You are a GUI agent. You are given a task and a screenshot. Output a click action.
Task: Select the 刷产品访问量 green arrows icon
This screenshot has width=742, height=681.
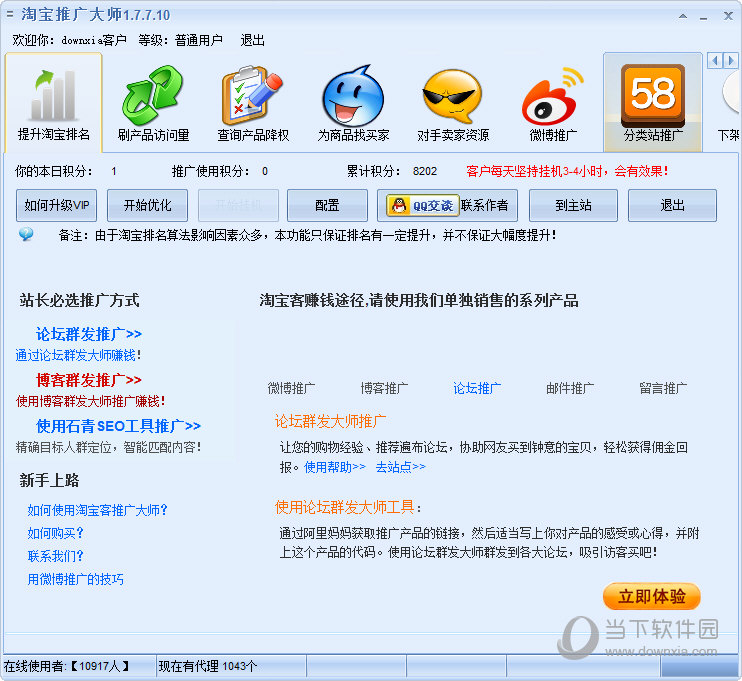pos(153,95)
